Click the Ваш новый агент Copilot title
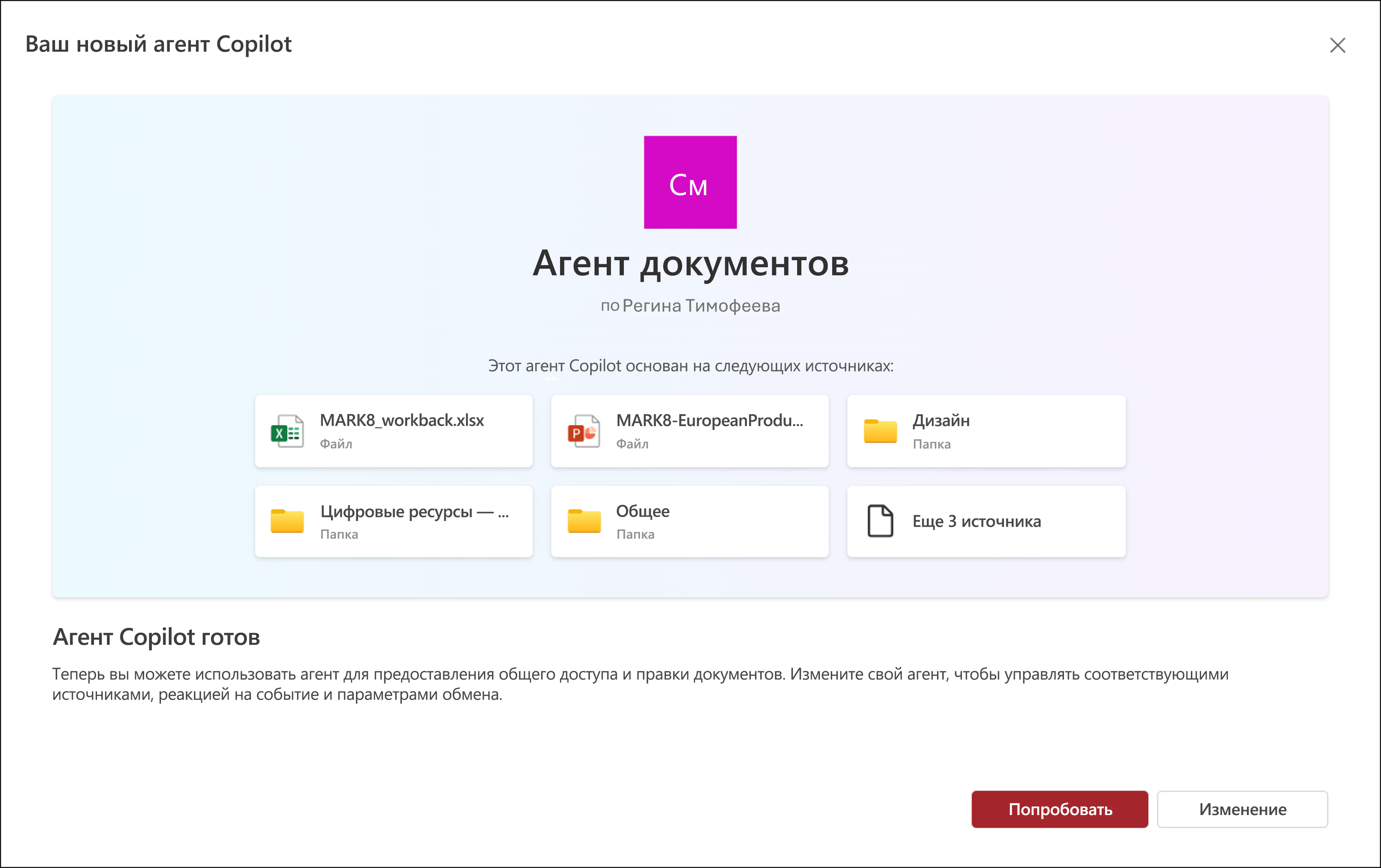Viewport: 1381px width, 868px height. [x=158, y=44]
